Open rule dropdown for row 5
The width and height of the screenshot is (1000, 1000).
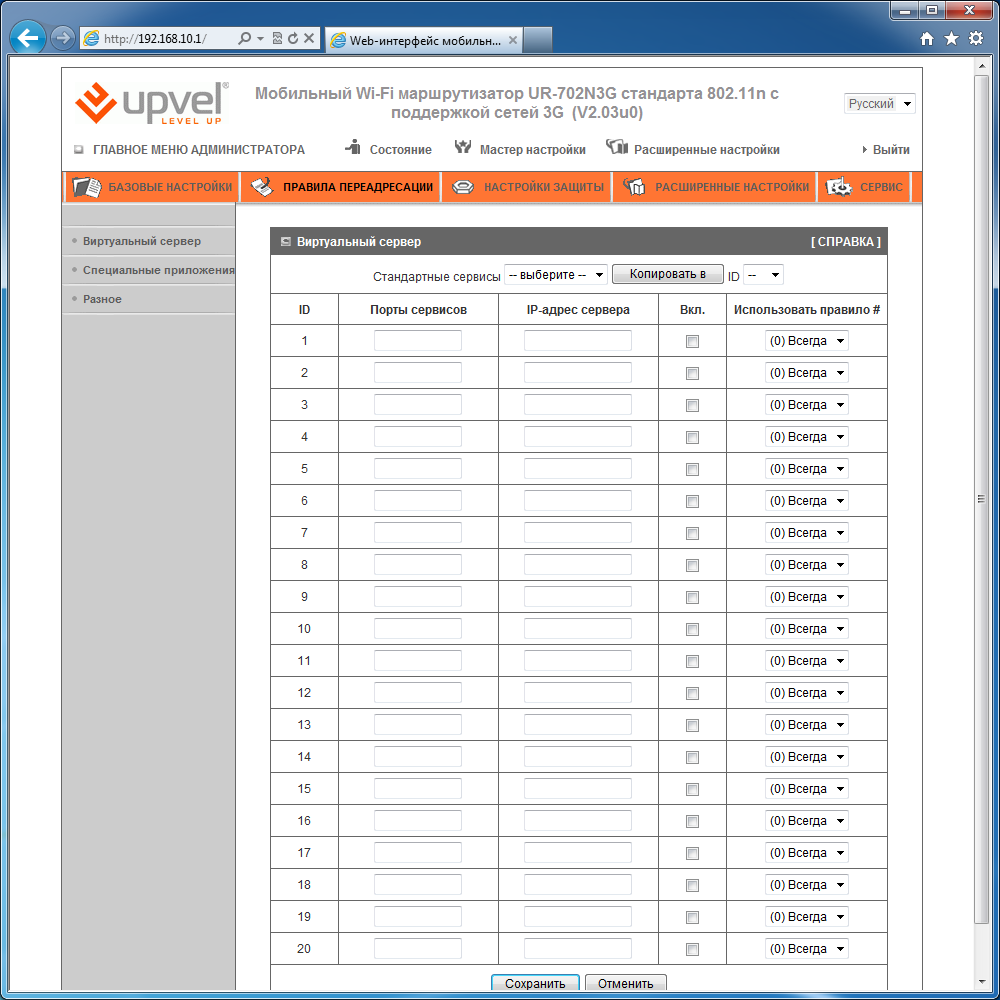(807, 469)
